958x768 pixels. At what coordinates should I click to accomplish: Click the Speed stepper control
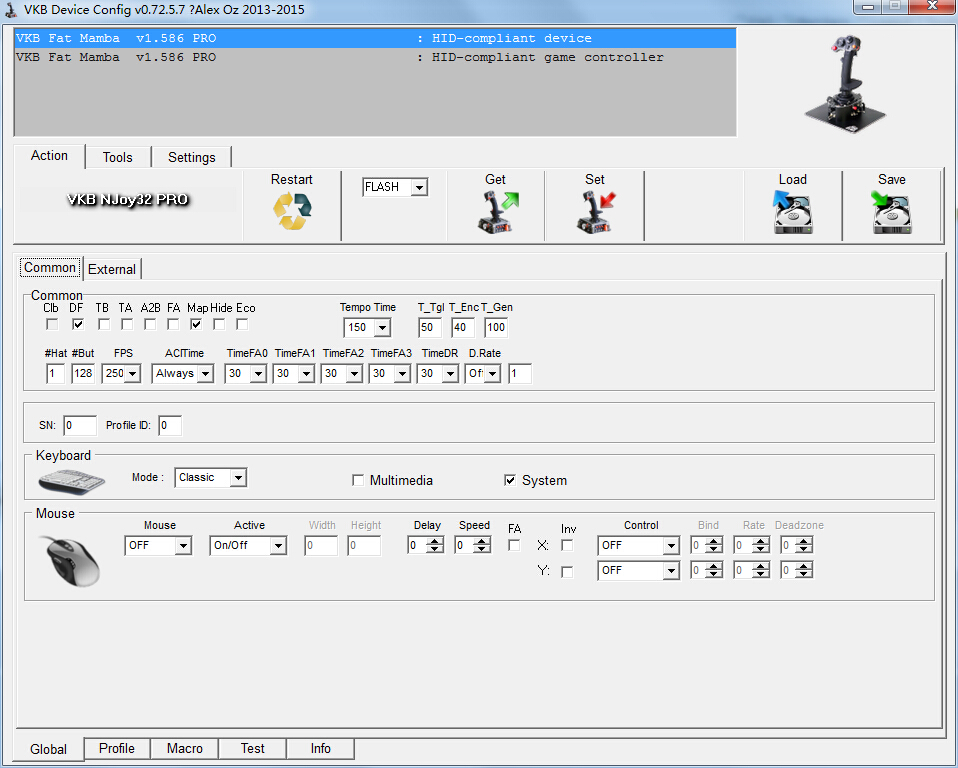(x=482, y=546)
